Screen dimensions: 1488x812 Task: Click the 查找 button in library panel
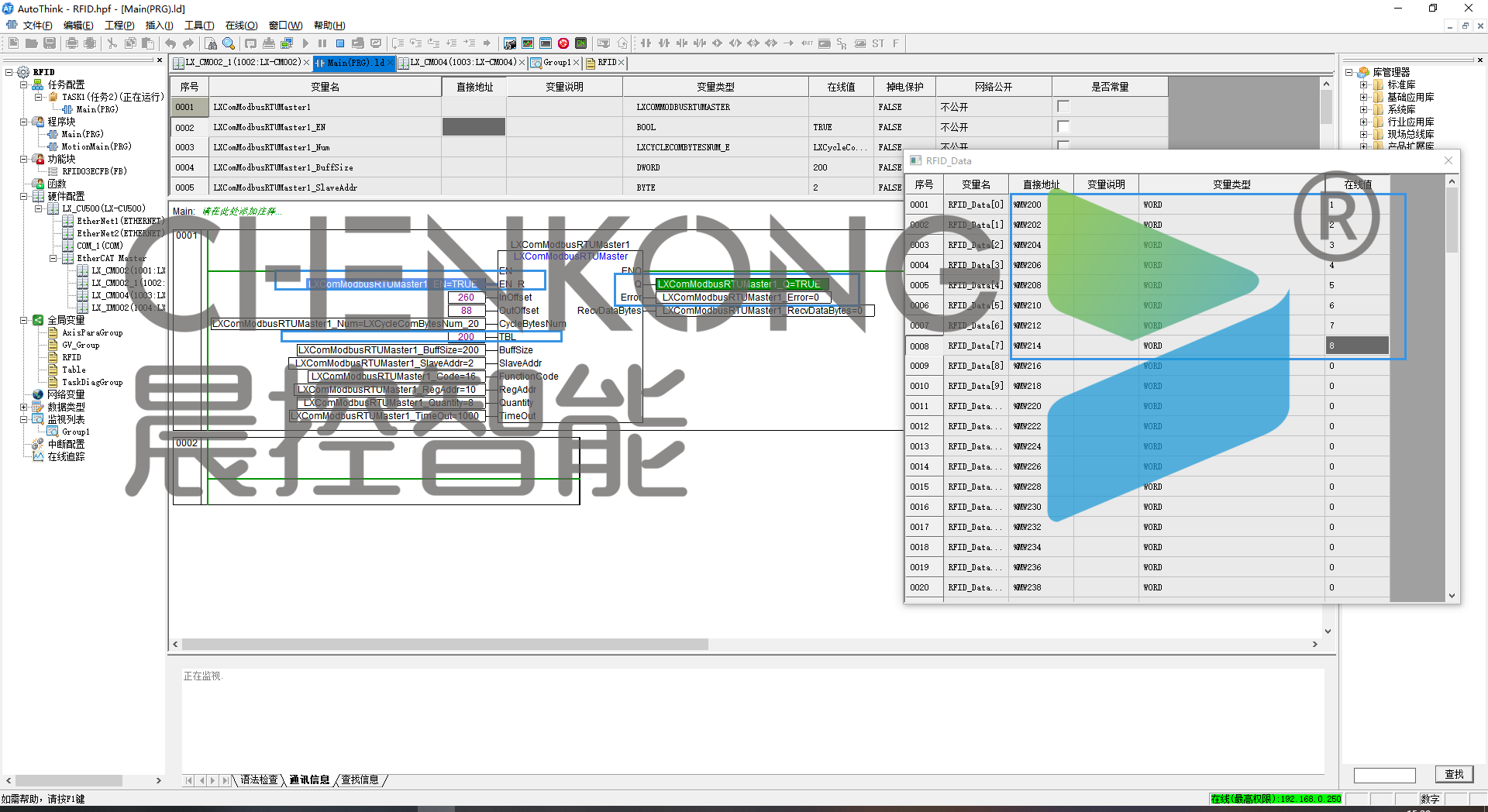pos(1454,774)
